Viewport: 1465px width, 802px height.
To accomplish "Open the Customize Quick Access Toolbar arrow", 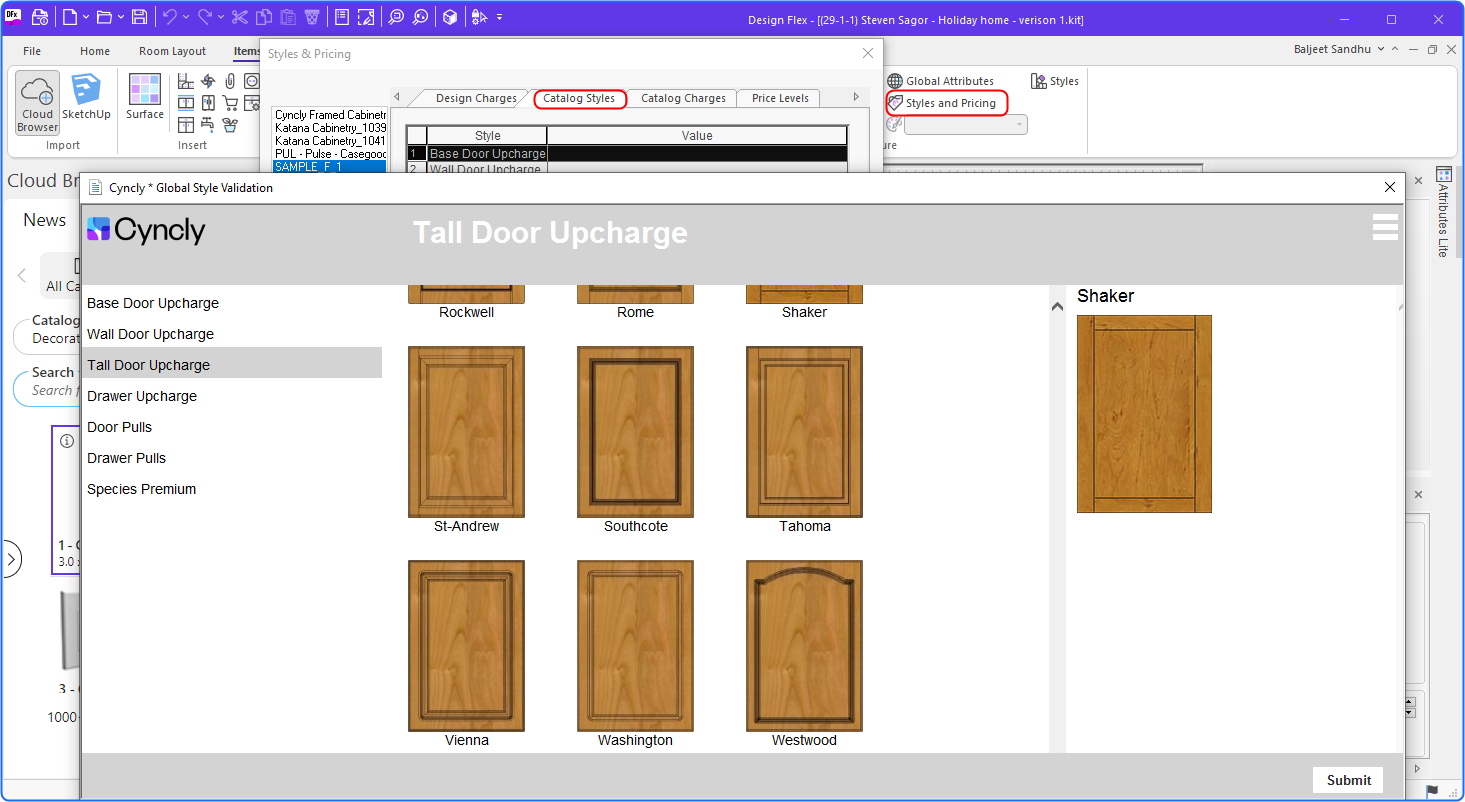I will pos(499,17).
